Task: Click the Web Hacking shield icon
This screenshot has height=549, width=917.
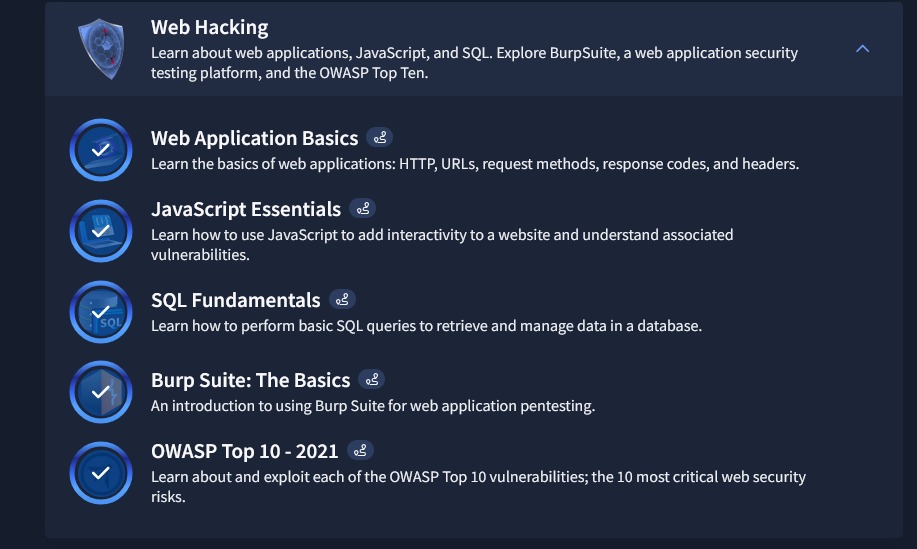Action: [101, 49]
